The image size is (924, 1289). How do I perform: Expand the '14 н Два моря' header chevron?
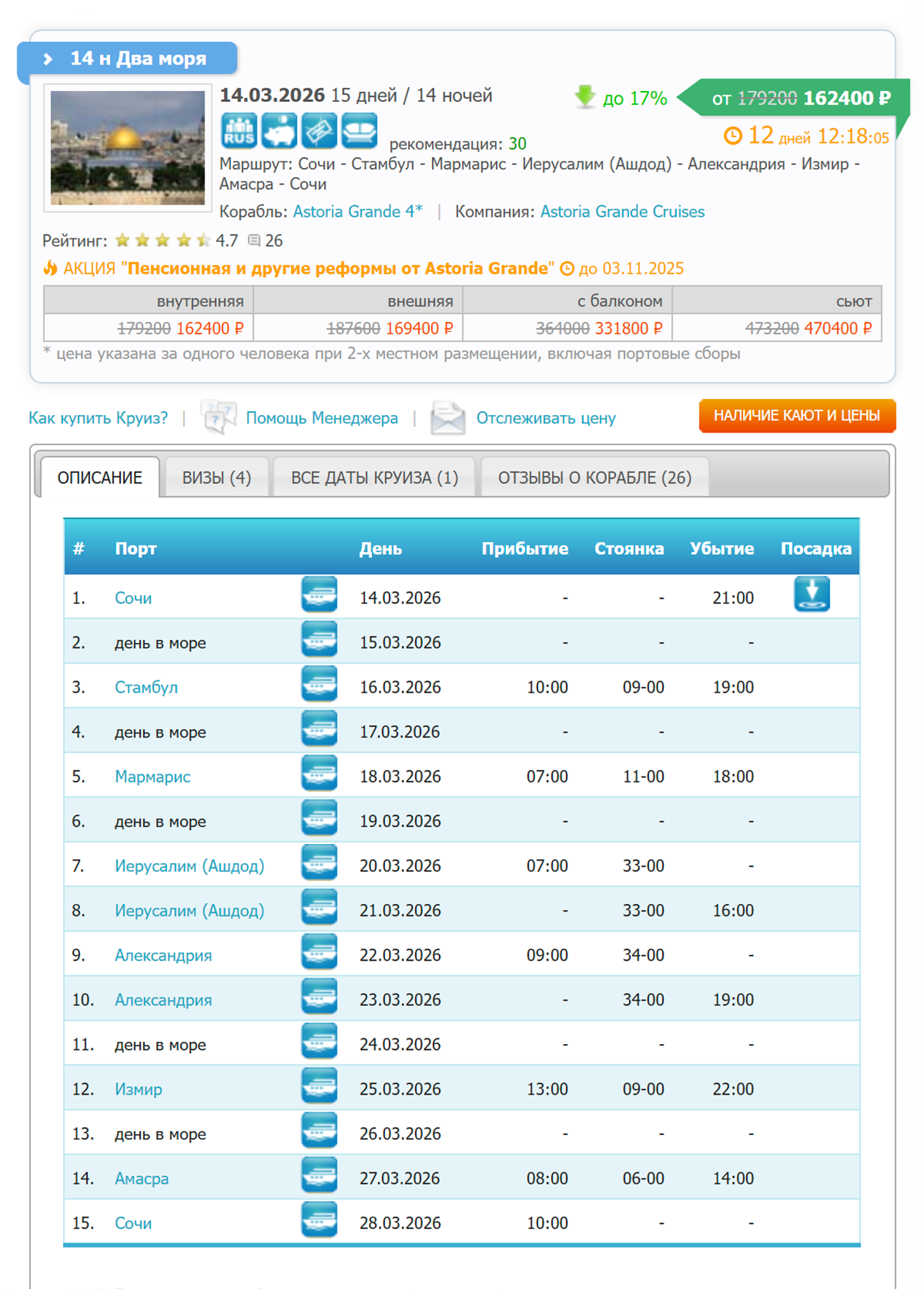coord(48,59)
